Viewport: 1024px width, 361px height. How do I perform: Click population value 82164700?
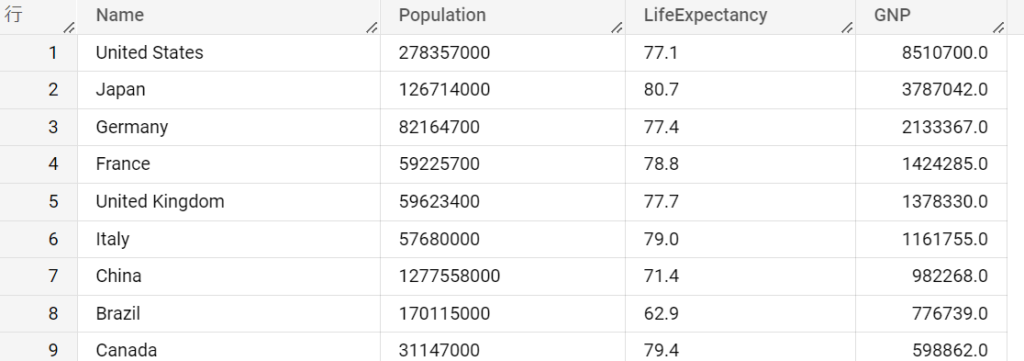439,127
